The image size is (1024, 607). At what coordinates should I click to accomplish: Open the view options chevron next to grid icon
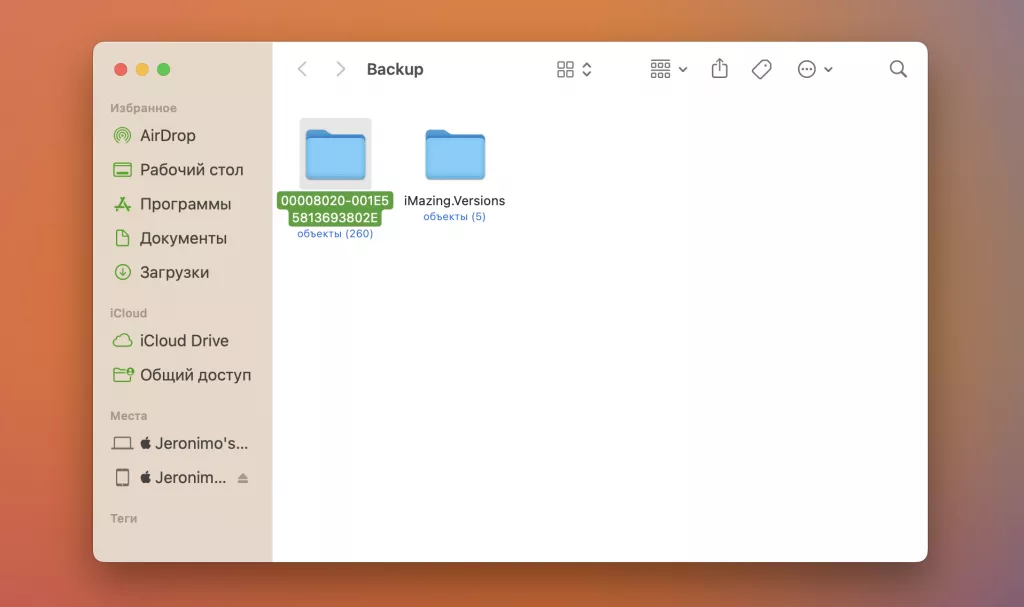click(x=585, y=69)
